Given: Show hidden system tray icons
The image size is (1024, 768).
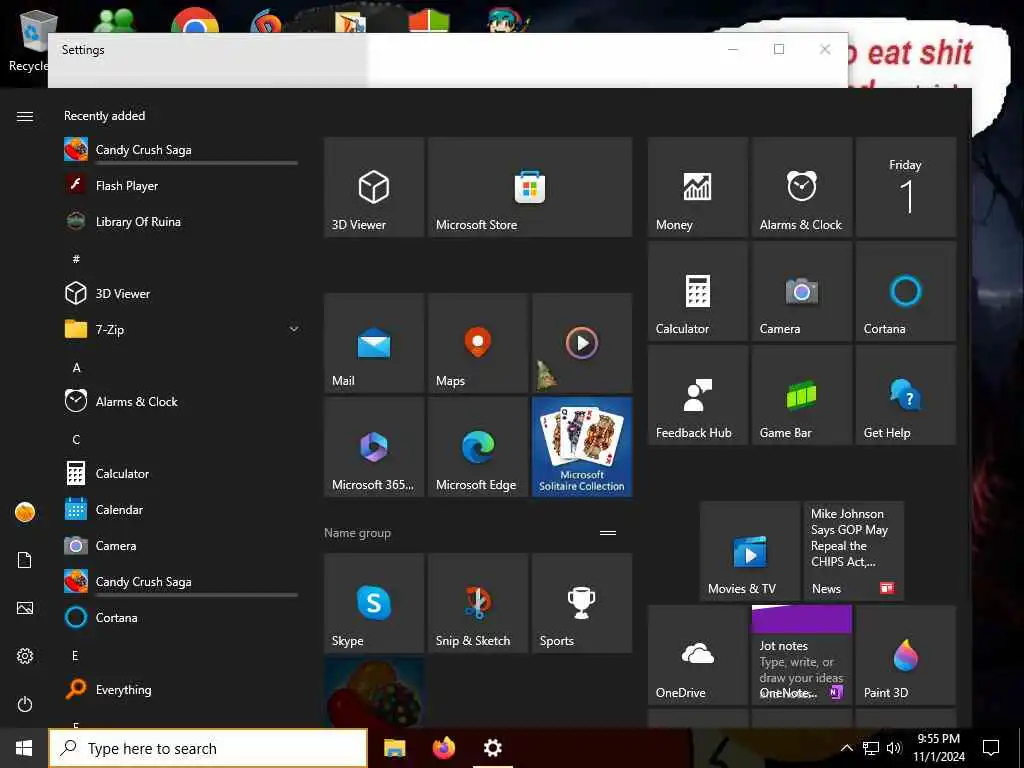Looking at the screenshot, I should coord(846,748).
